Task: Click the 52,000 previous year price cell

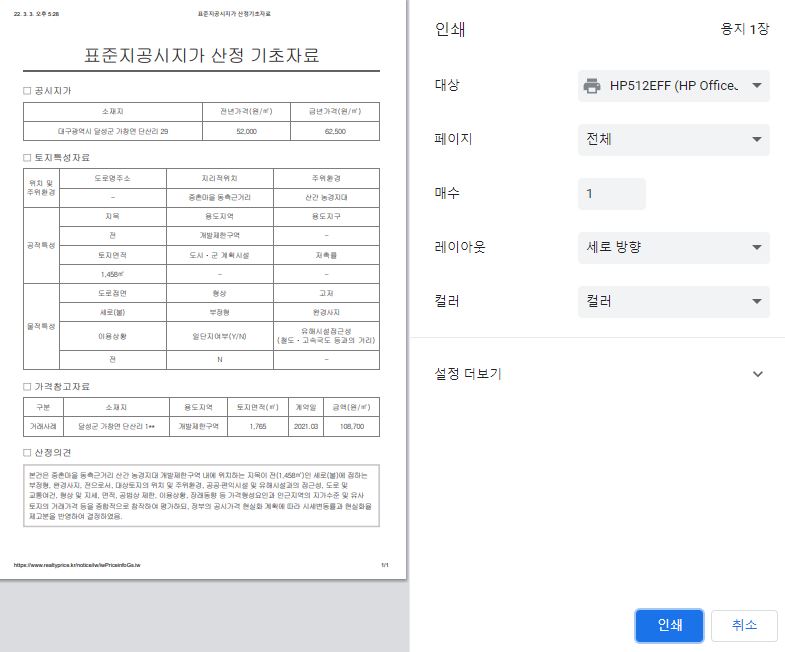Action: [246, 131]
